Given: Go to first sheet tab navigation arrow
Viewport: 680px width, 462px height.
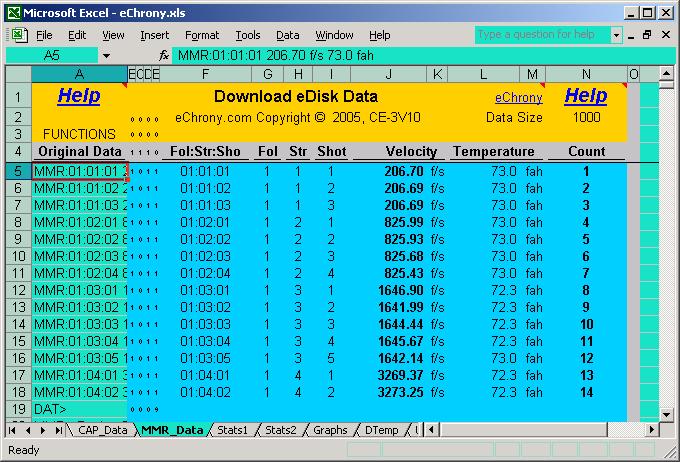Looking at the screenshot, I should [x=14, y=430].
